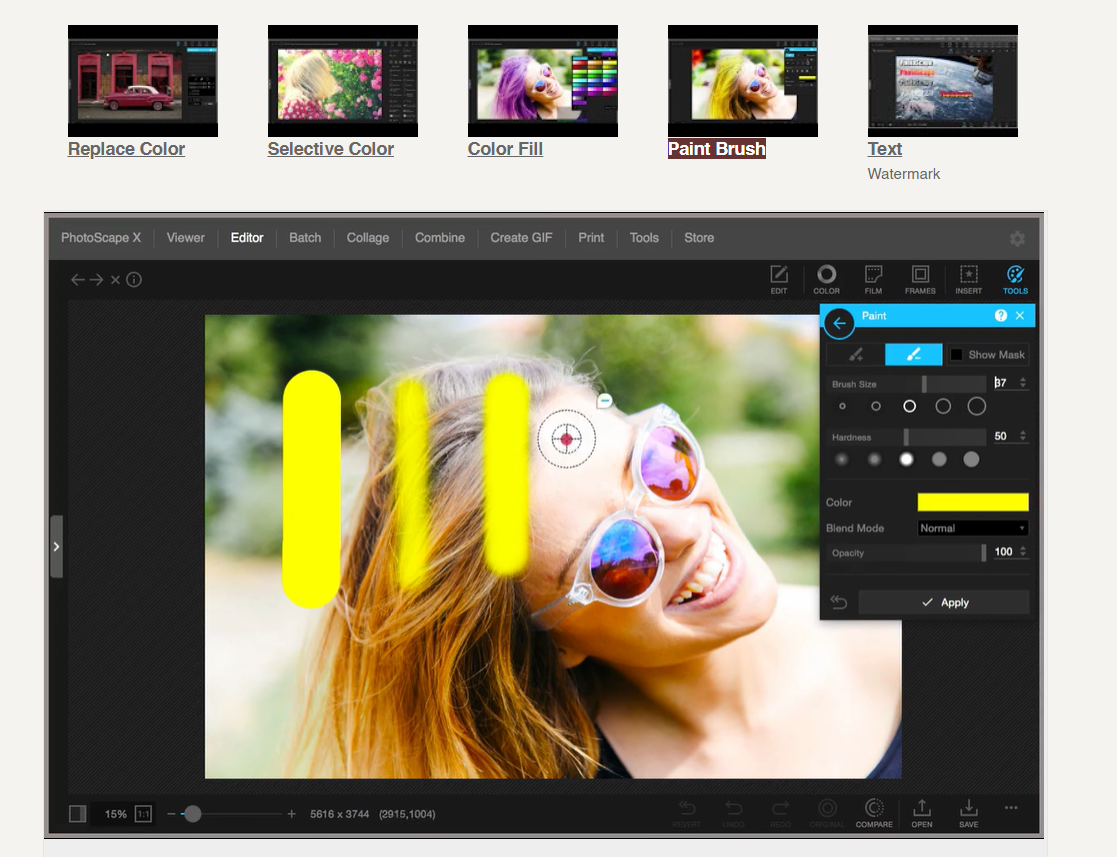Screen dimensions: 1117x857
Task: Click the Open button
Action: (x=922, y=813)
